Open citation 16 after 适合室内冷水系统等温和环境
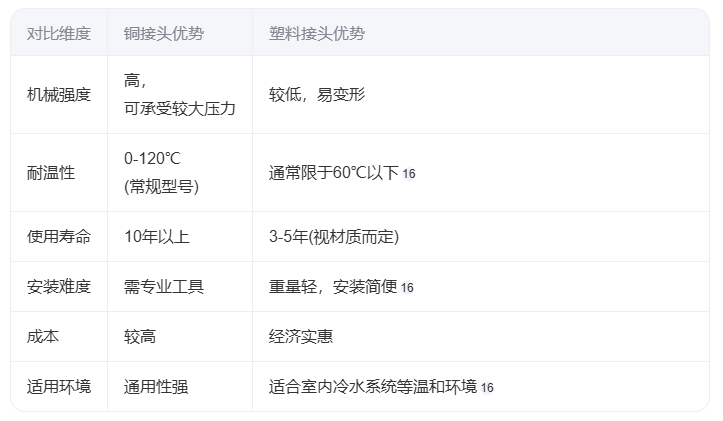723x421 pixels. (x=487, y=388)
